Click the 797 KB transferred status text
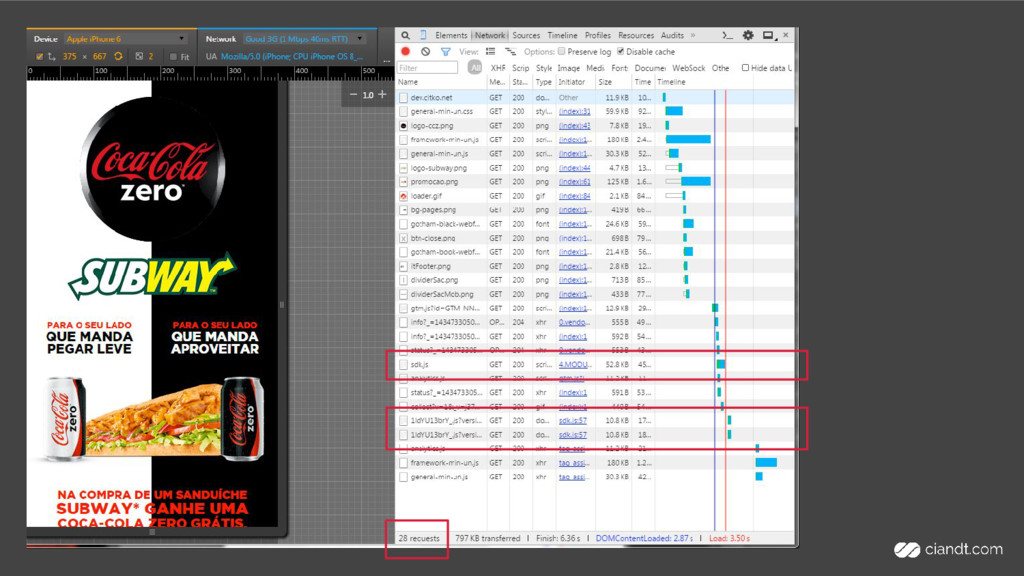The height and width of the screenshot is (576, 1024). [x=488, y=539]
